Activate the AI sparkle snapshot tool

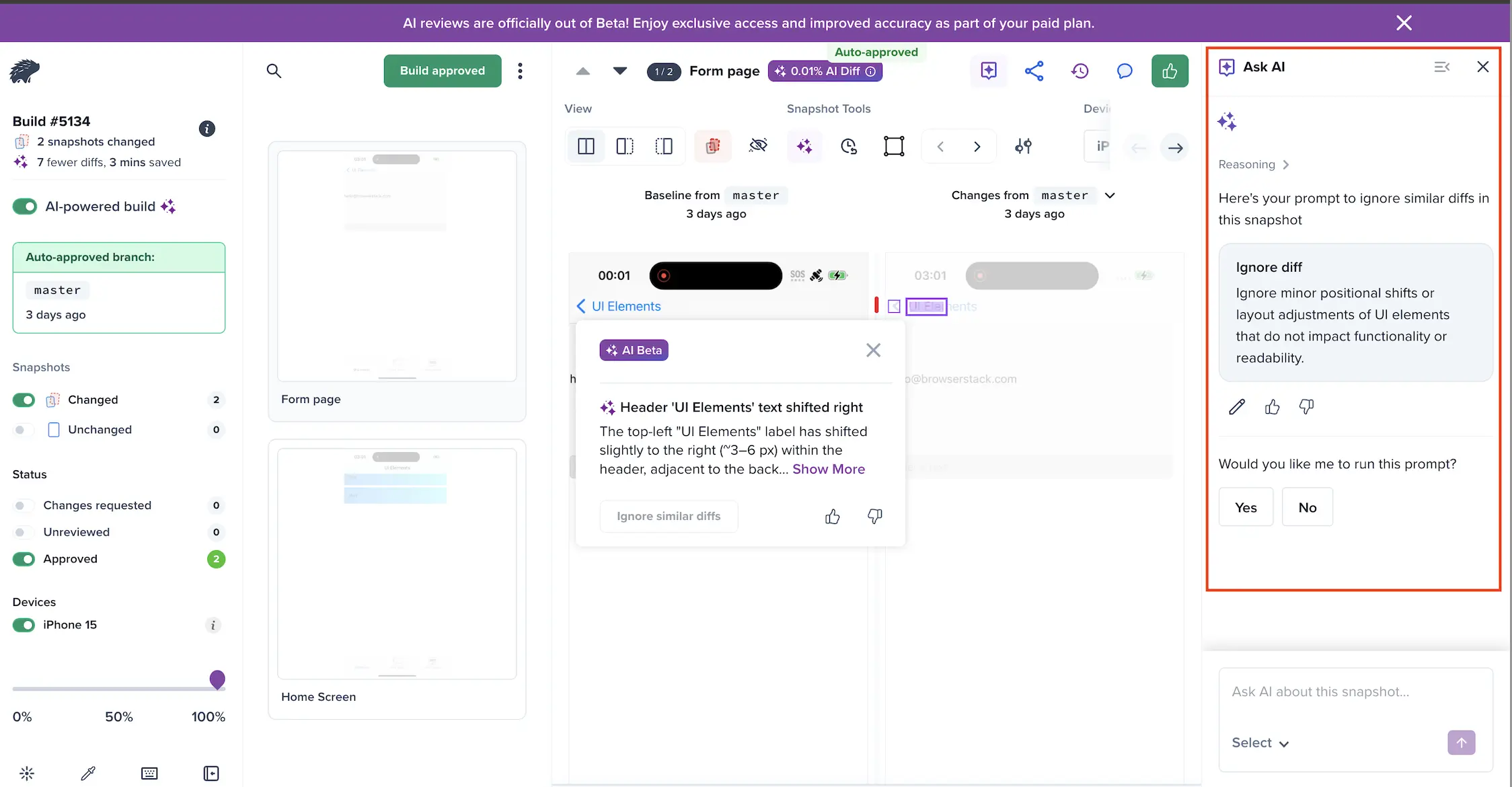pos(804,146)
